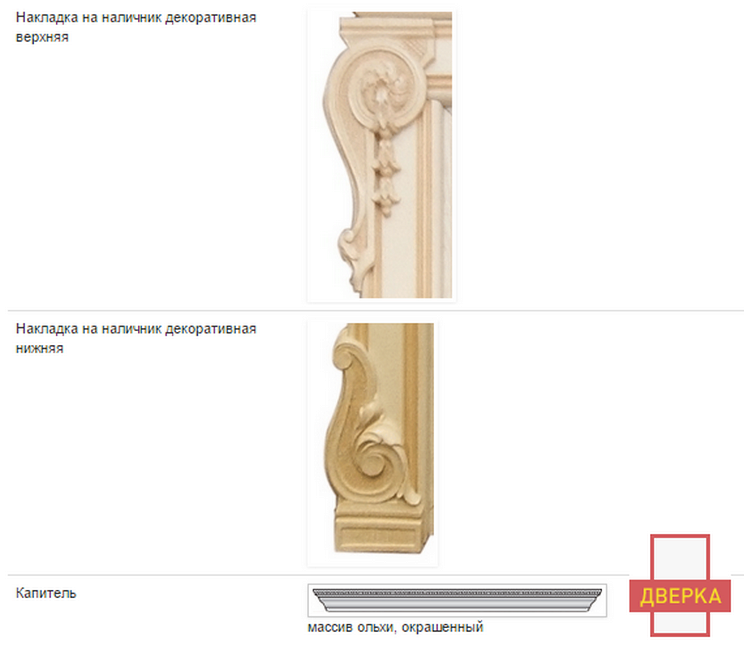The height and width of the screenshot is (650, 744).
Task: Click the hanging bellflower carving below the rosette
Action: coord(383,166)
